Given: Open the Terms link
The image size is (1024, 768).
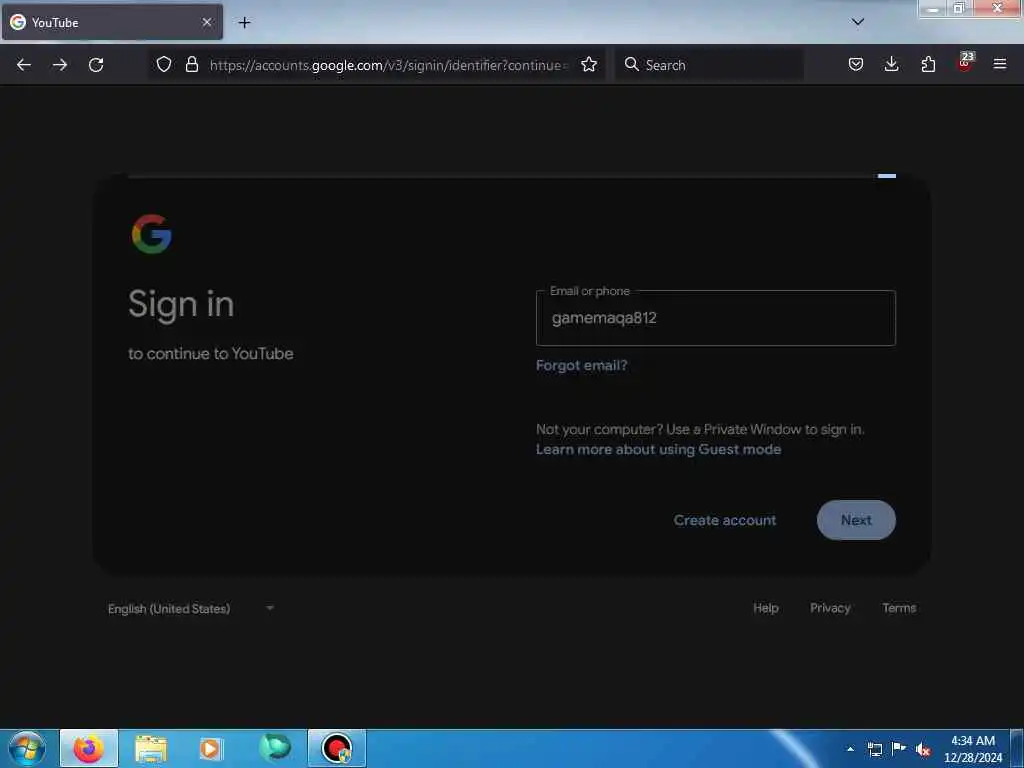Looking at the screenshot, I should (x=899, y=608).
